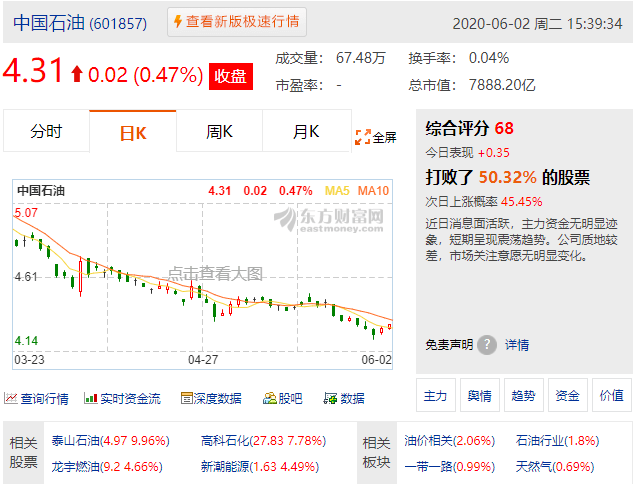Click the 5.07 price label on chart axis
633x484 pixels.
(x=26, y=212)
